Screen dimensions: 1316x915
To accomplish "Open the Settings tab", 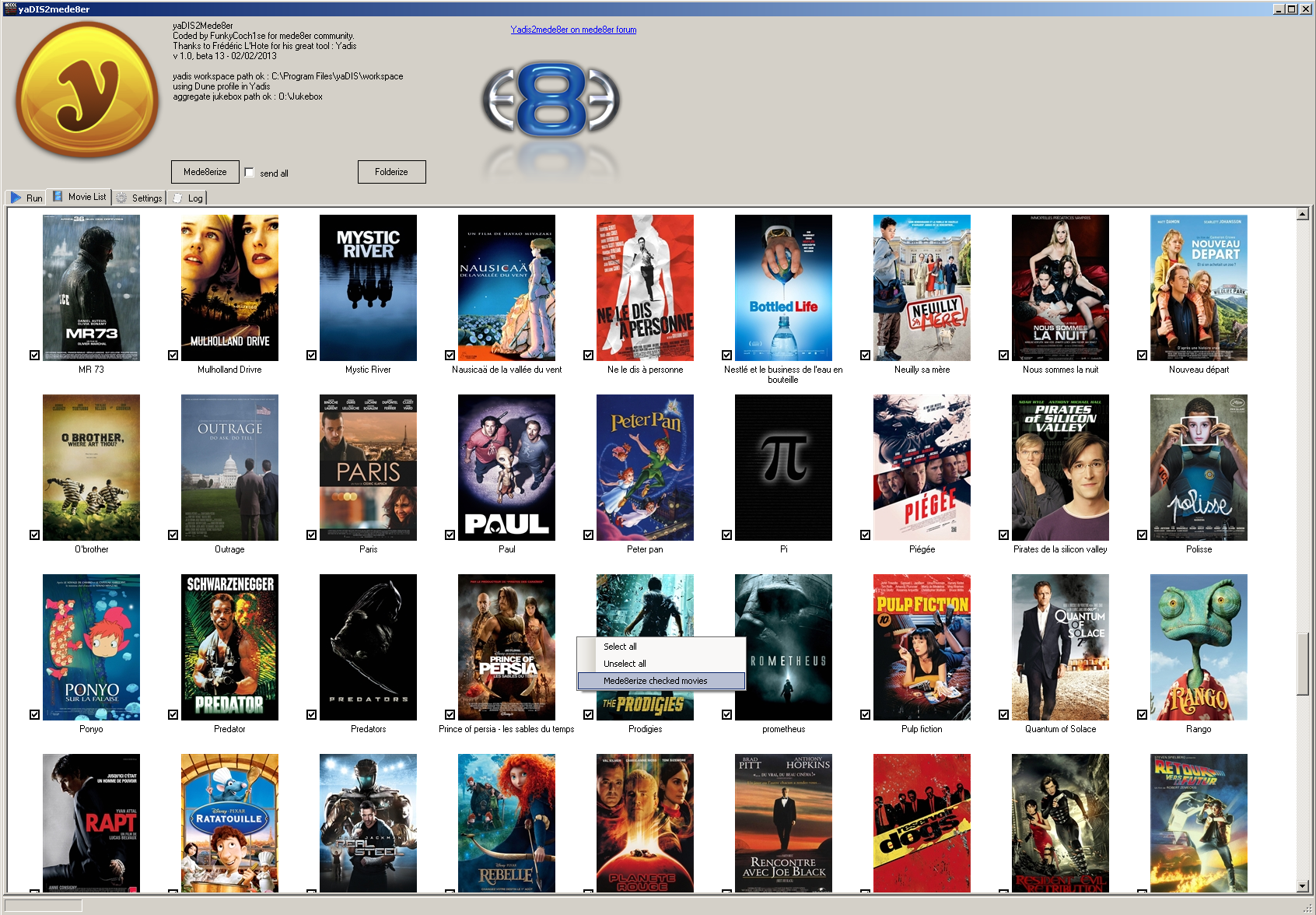I will (138, 198).
